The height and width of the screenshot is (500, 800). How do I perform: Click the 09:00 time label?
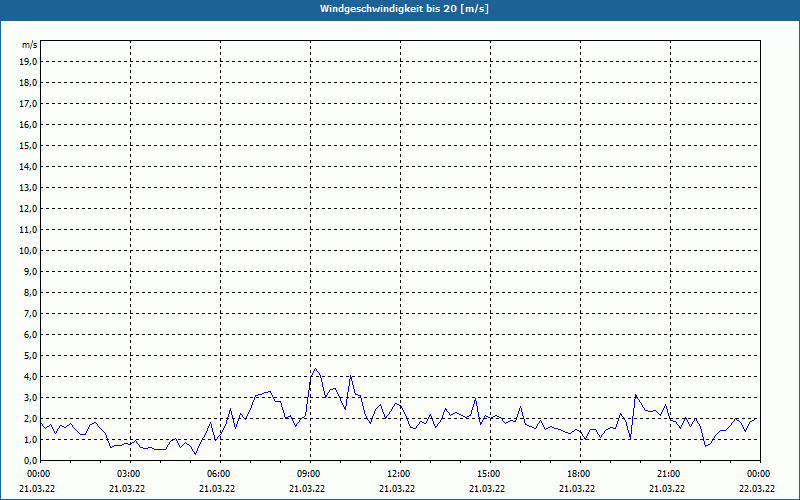point(310,474)
